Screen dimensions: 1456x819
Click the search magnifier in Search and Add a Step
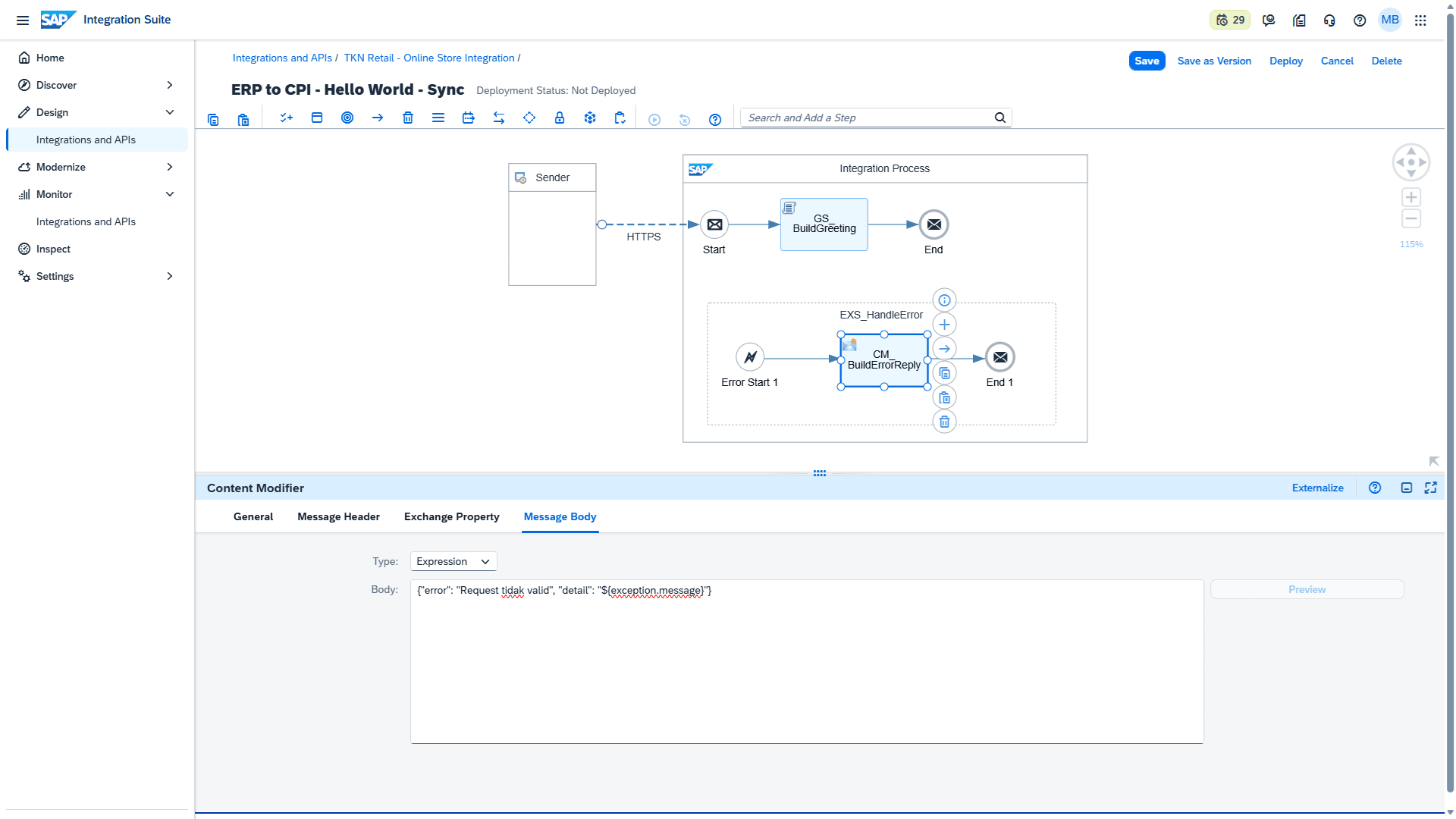click(1000, 118)
